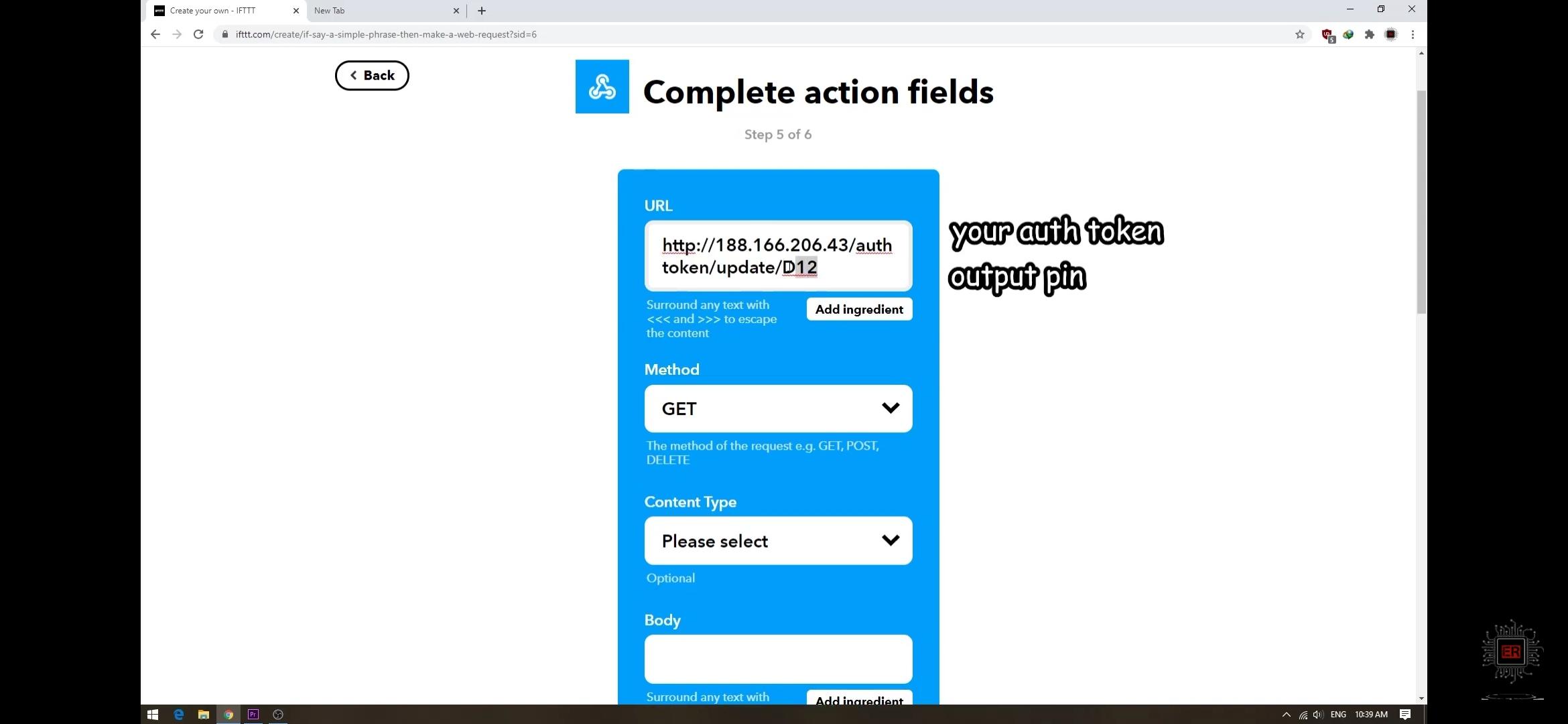
Task: Click Add ingredient button for URL
Action: [x=859, y=309]
